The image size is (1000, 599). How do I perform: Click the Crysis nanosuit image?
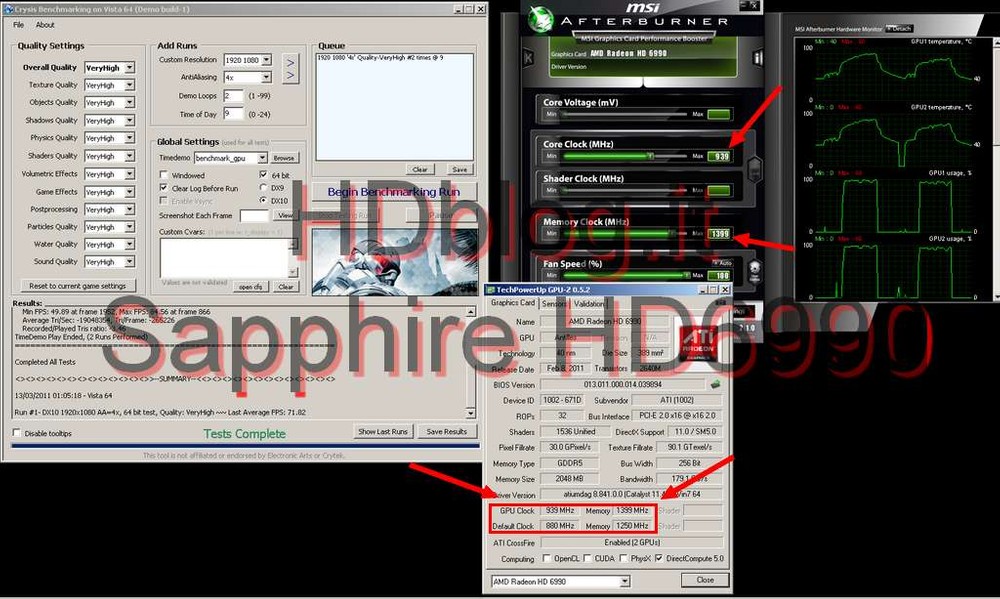pos(395,262)
